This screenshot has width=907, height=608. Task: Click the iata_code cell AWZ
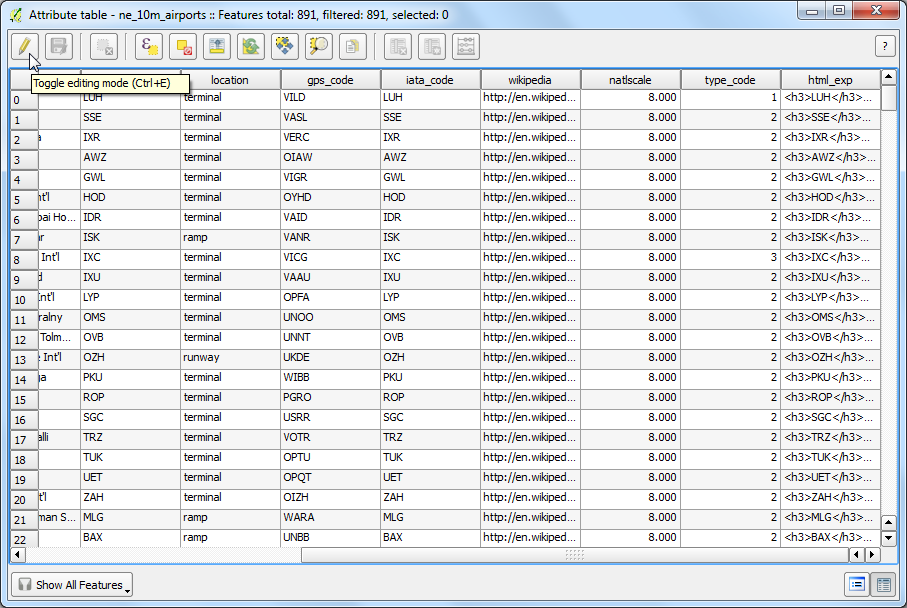pos(430,157)
